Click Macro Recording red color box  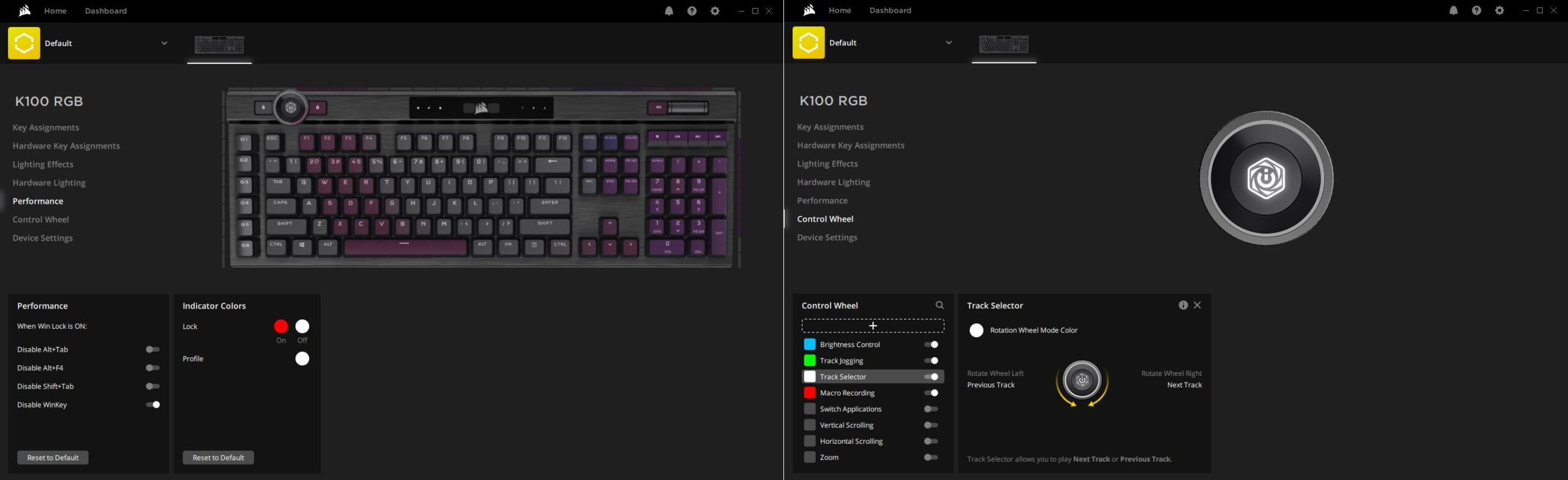point(810,393)
